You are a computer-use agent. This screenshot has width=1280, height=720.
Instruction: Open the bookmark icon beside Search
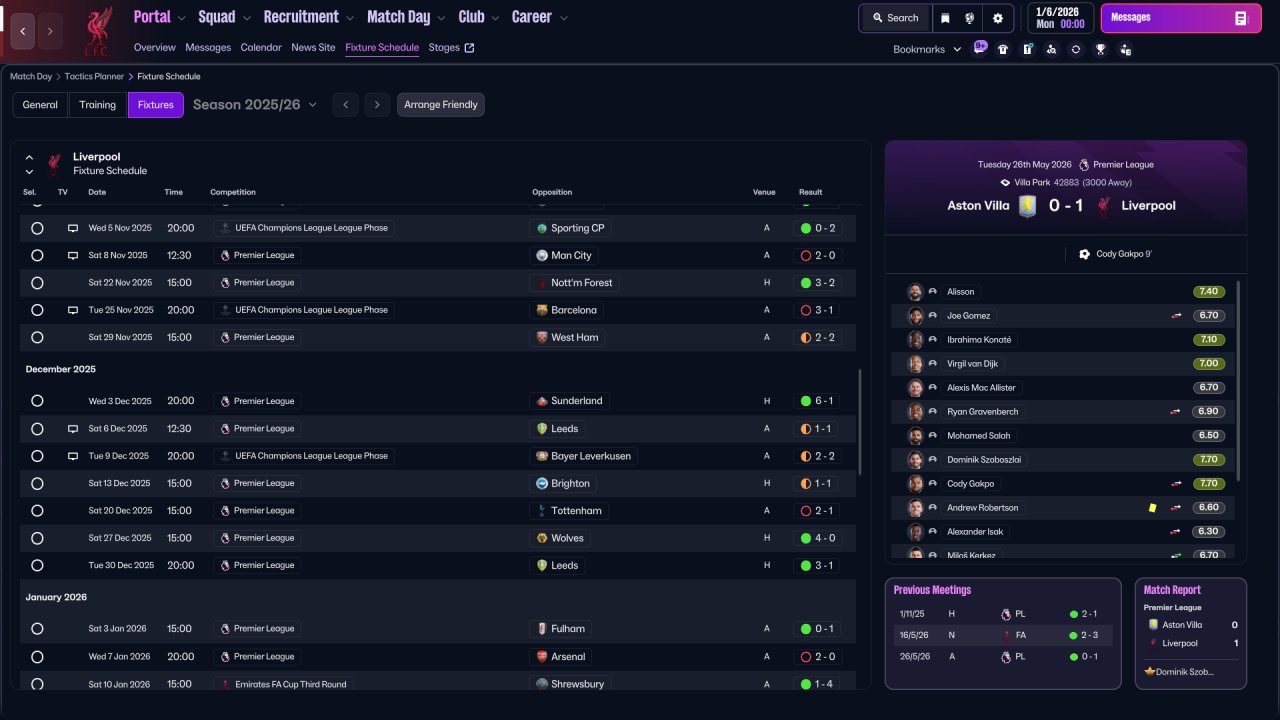(x=946, y=18)
